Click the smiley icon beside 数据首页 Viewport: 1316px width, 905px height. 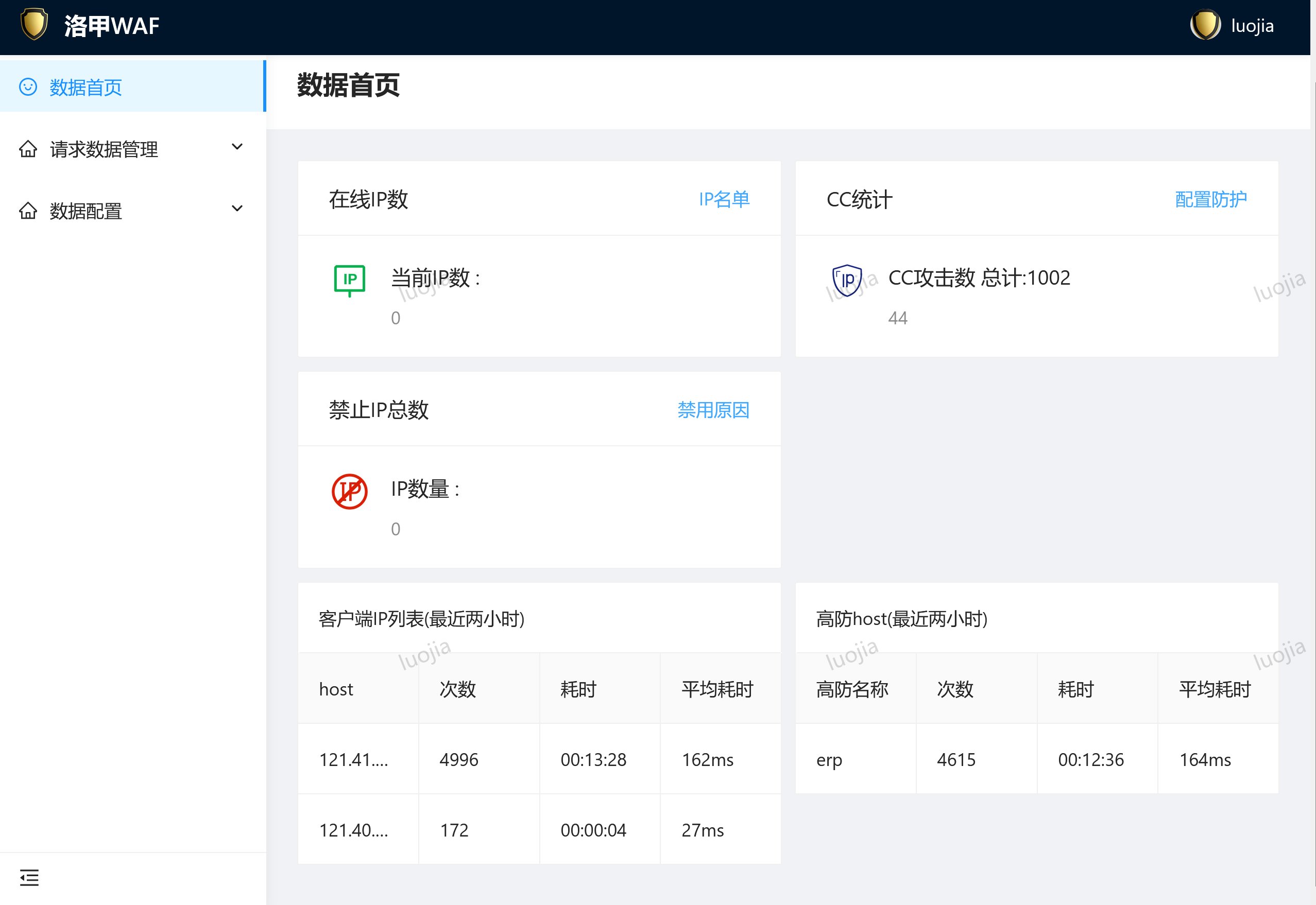[28, 87]
